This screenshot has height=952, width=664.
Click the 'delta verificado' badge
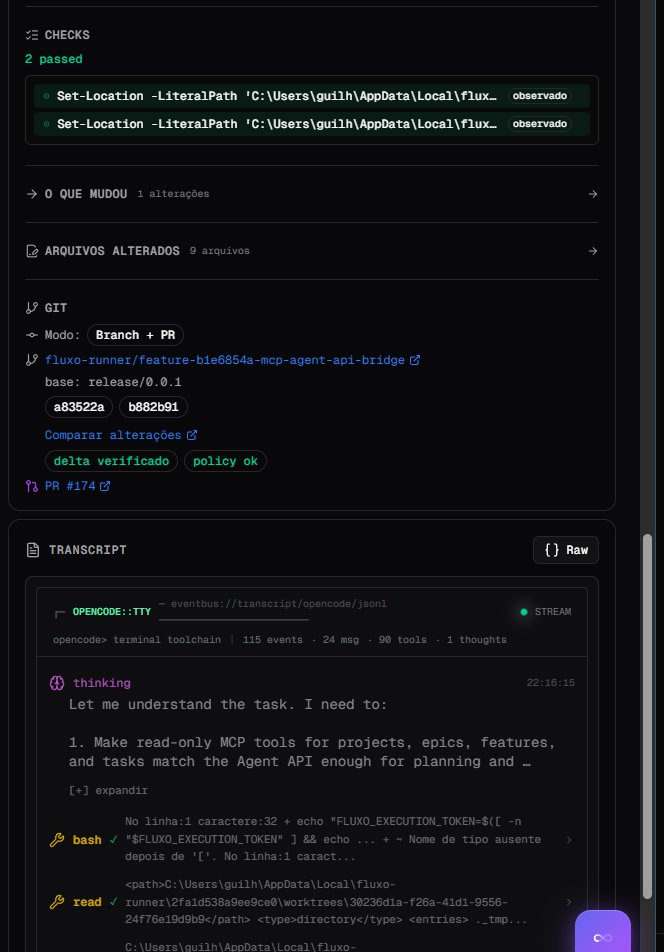(x=111, y=461)
